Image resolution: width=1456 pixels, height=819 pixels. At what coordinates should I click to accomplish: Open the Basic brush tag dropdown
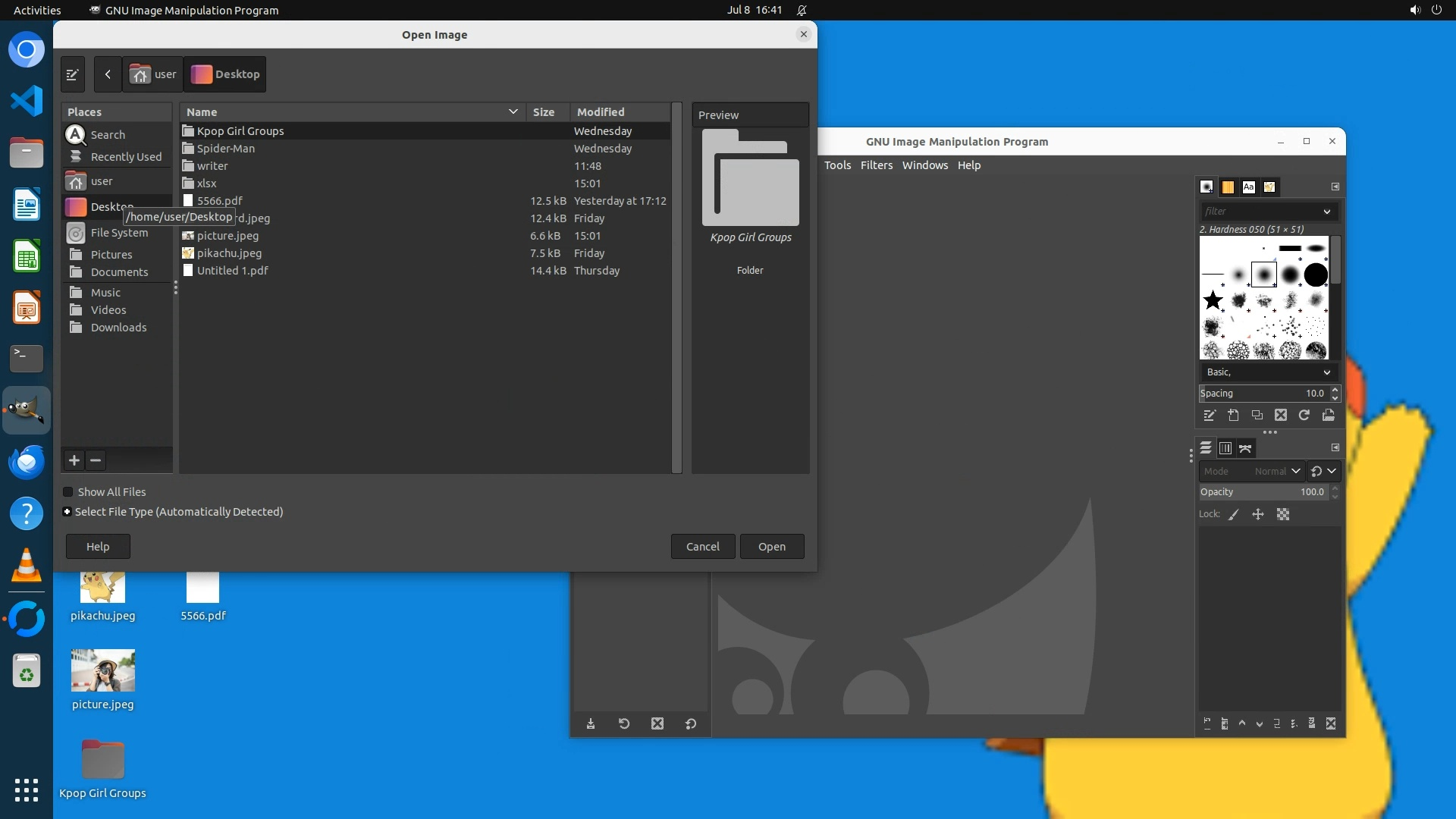pyautogui.click(x=1266, y=372)
